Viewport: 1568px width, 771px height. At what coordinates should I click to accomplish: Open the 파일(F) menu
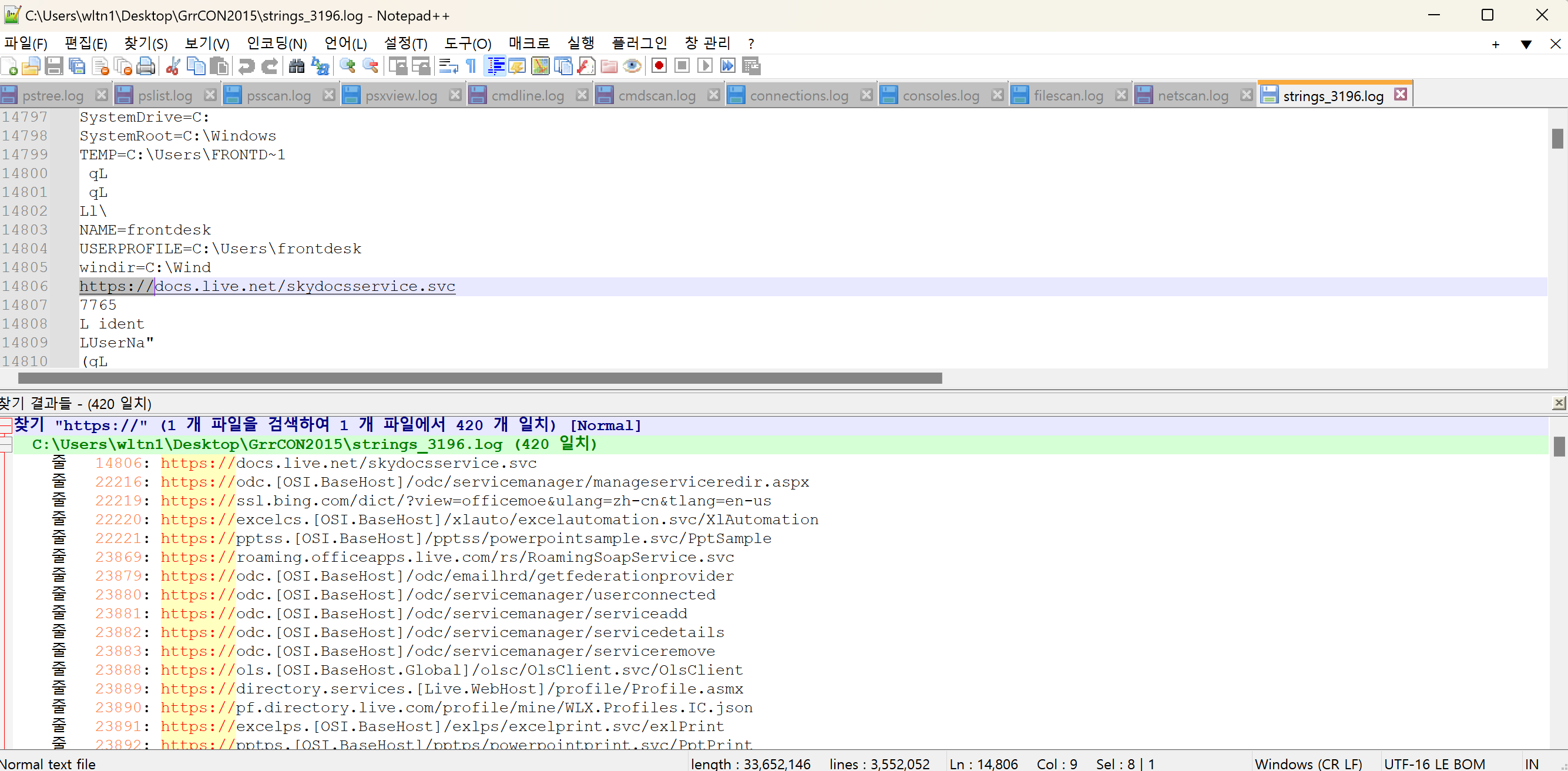point(26,43)
